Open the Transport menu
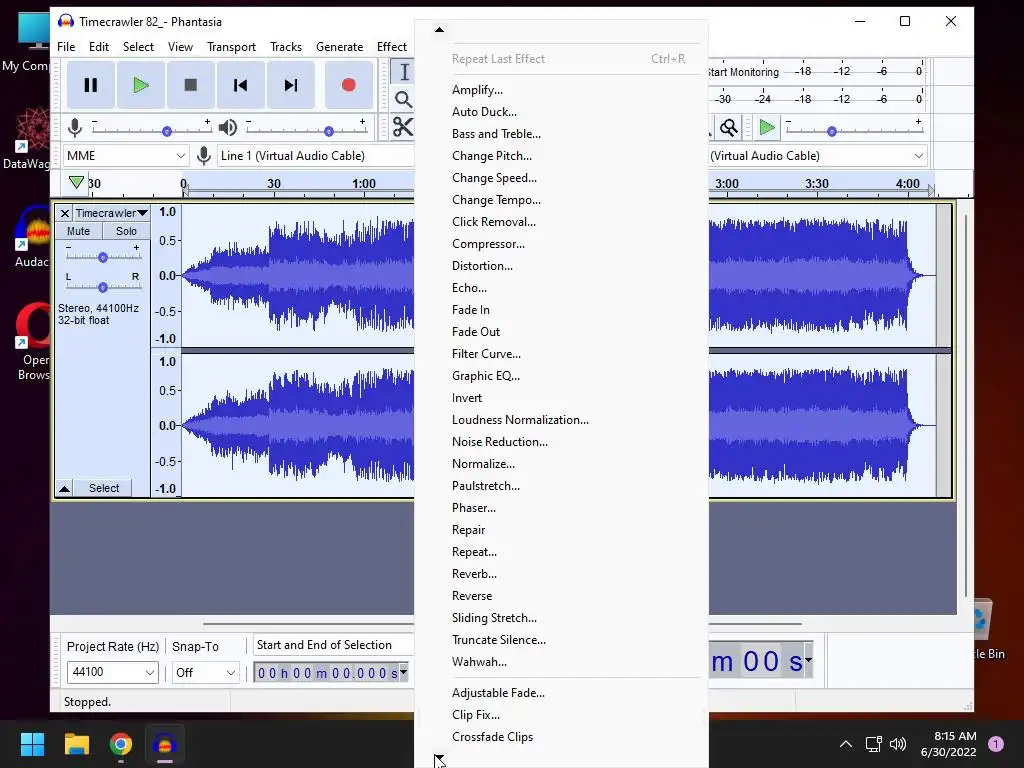The height and width of the screenshot is (768, 1024). pyautogui.click(x=231, y=47)
